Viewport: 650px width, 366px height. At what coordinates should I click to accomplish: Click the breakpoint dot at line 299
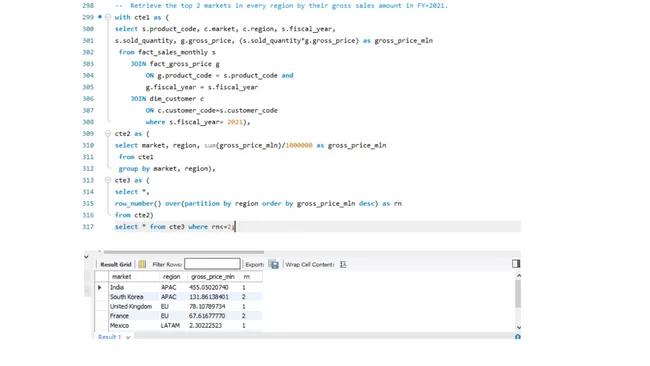tap(99, 17)
